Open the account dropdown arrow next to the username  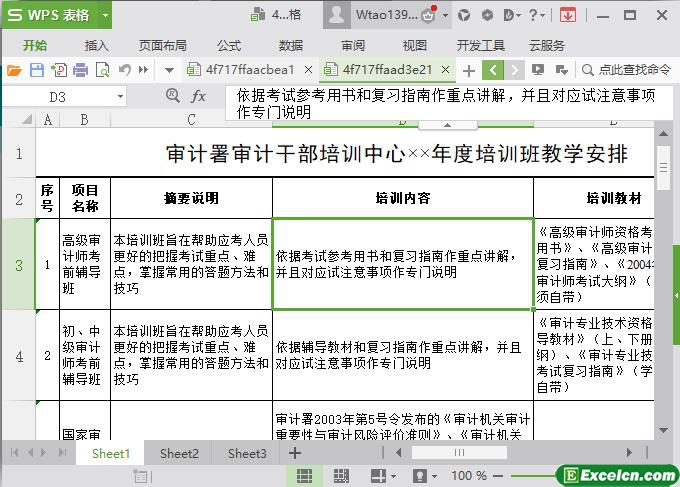coord(445,16)
